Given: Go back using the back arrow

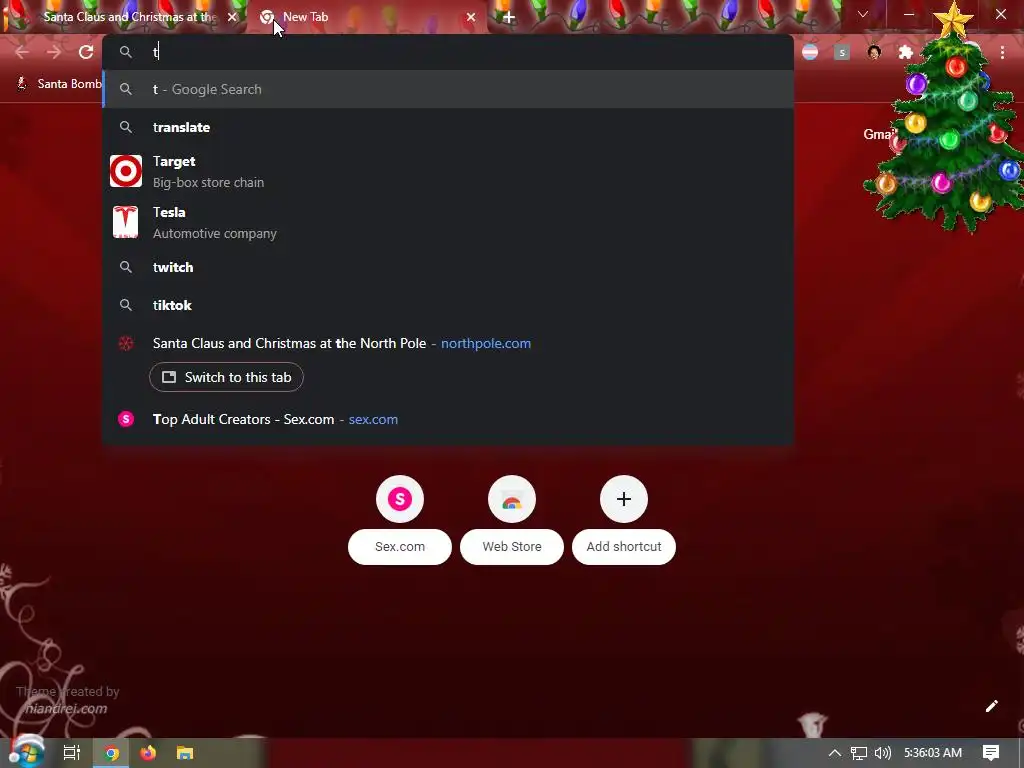Looking at the screenshot, I should pos(22,52).
